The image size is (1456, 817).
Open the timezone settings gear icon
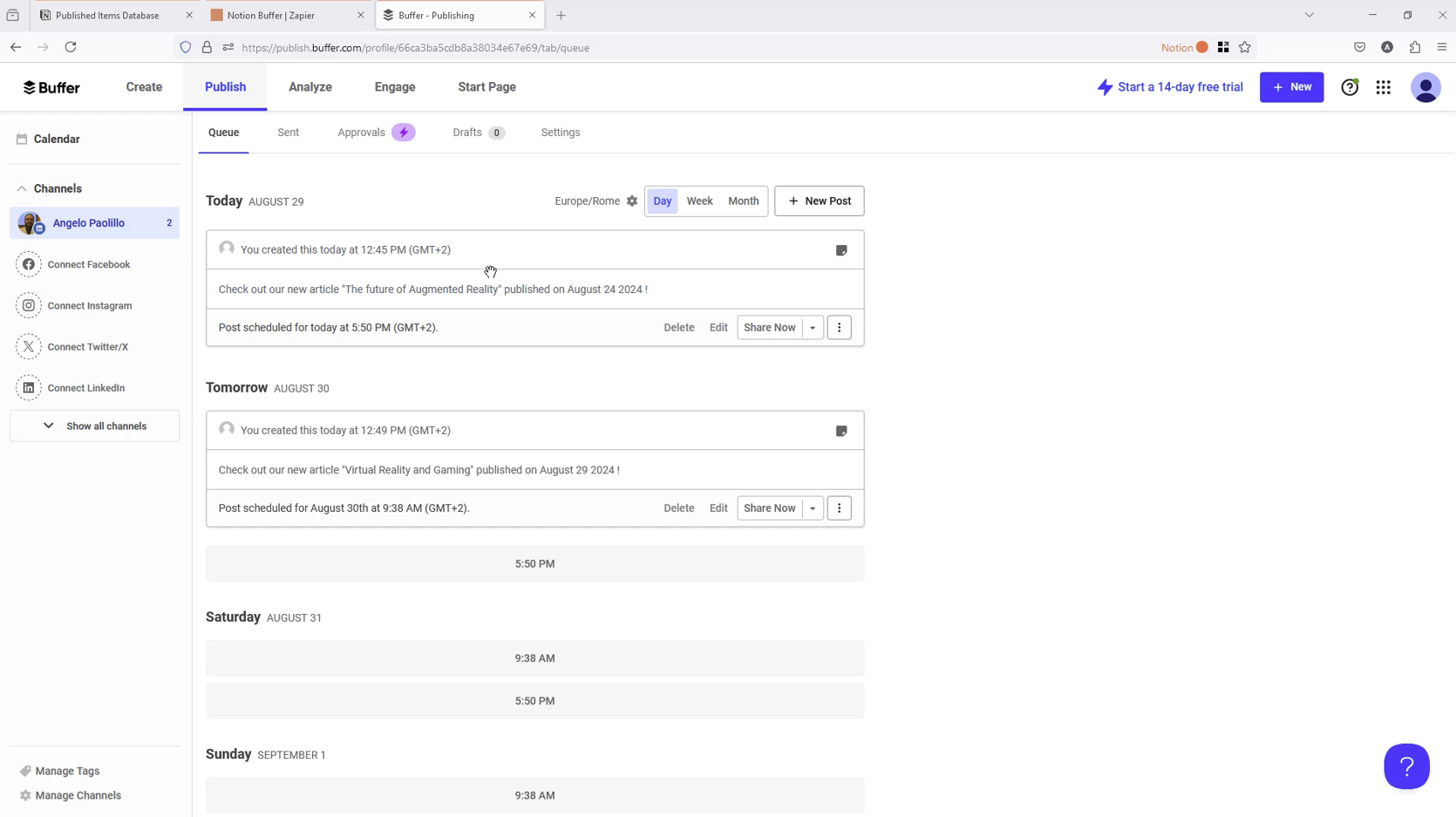click(x=632, y=201)
